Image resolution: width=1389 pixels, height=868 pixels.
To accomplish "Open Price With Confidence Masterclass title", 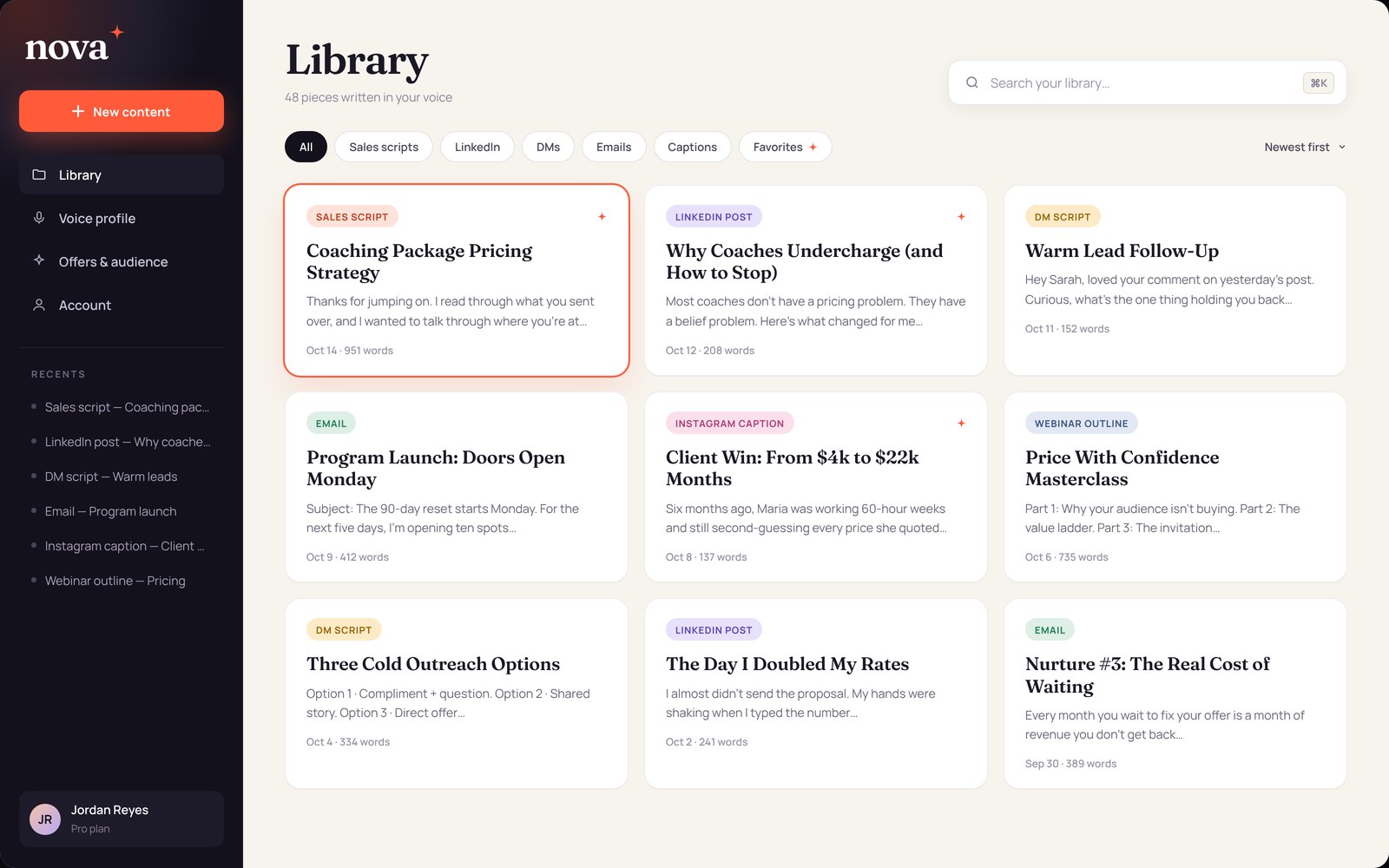I will point(1122,468).
